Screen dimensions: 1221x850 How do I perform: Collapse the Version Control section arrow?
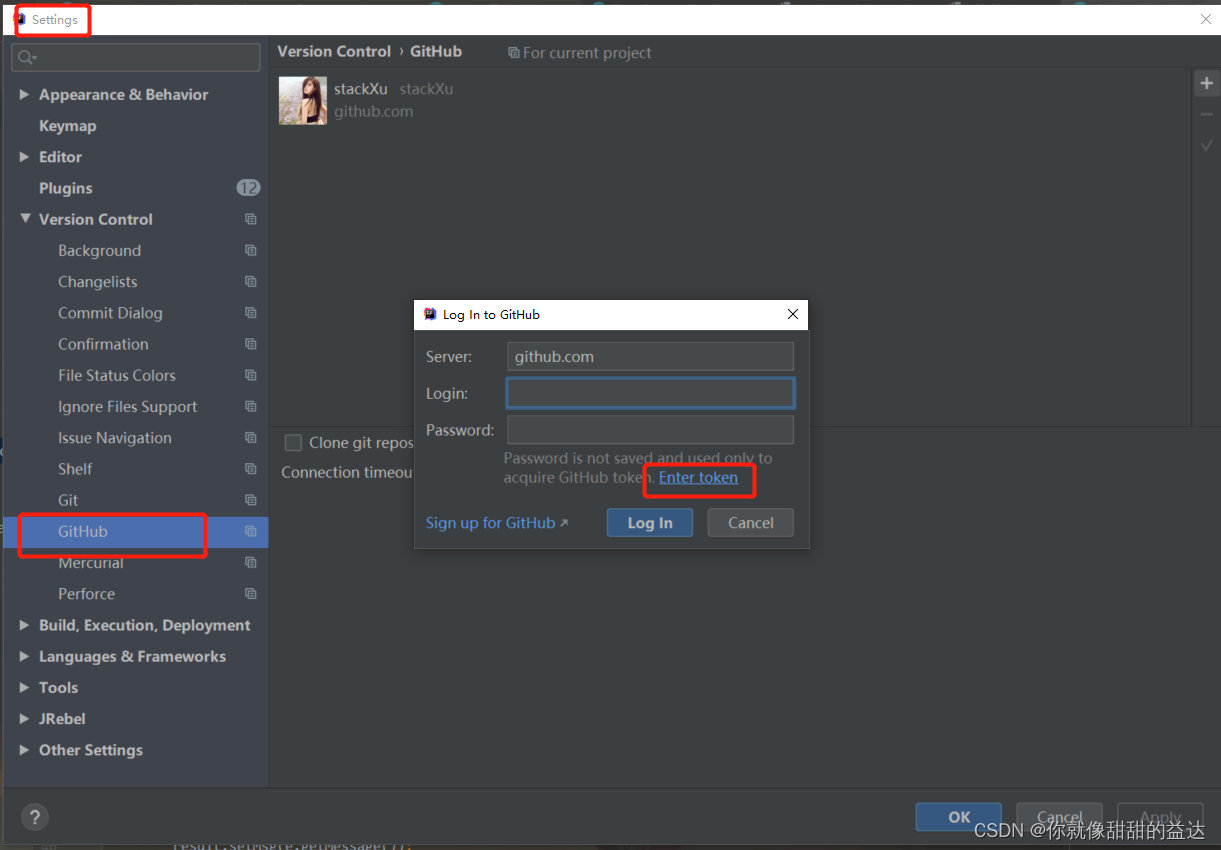(25, 219)
